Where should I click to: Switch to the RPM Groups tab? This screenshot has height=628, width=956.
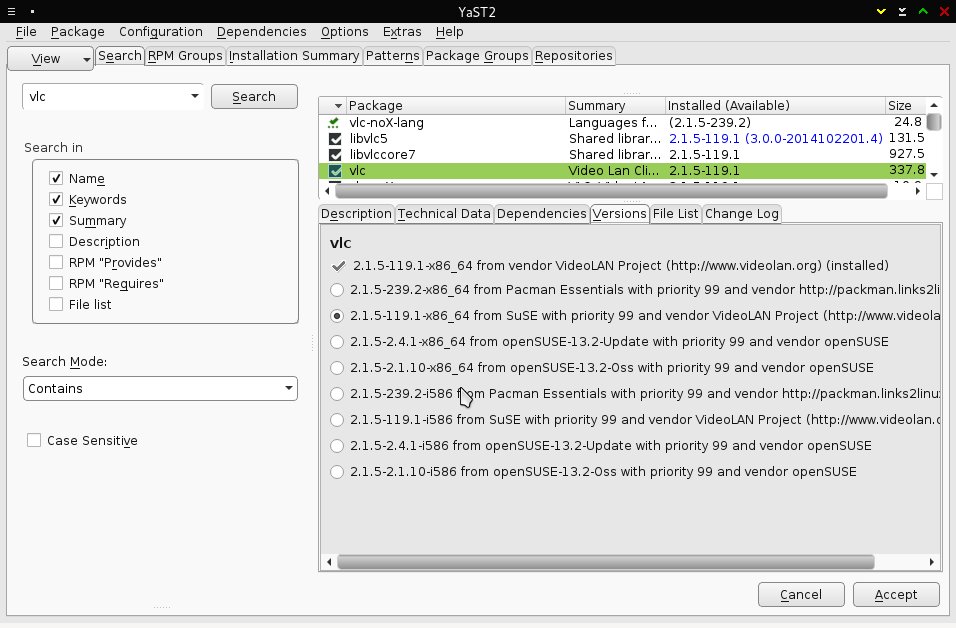[185, 56]
